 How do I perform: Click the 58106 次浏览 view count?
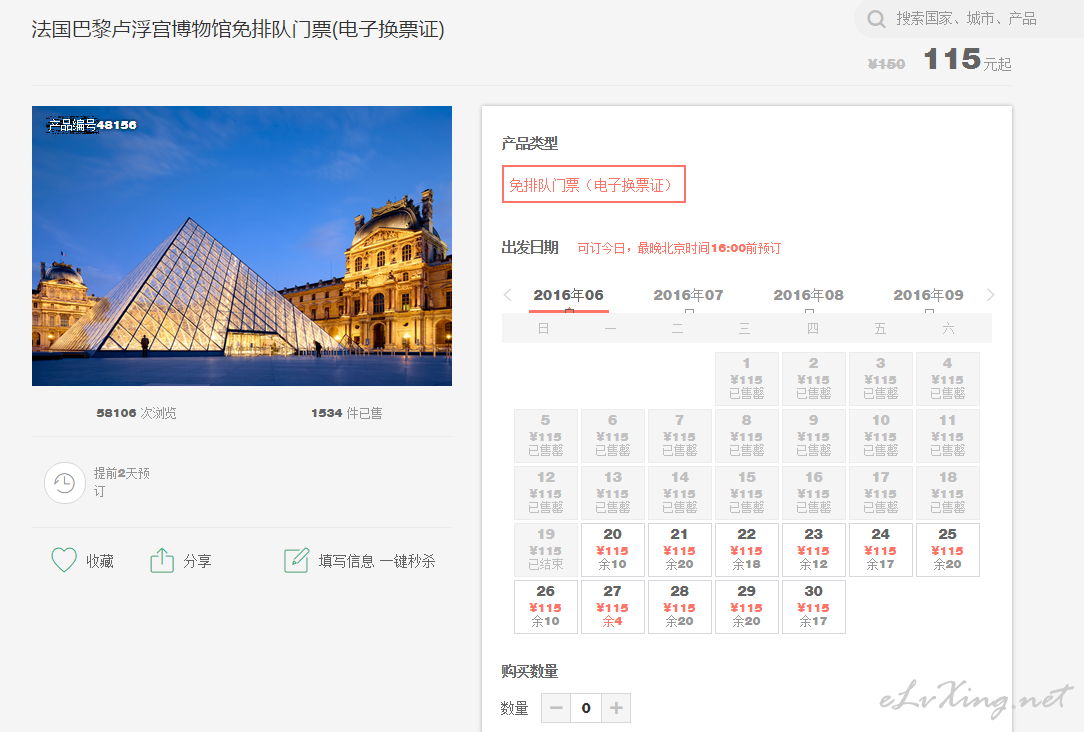tap(136, 413)
